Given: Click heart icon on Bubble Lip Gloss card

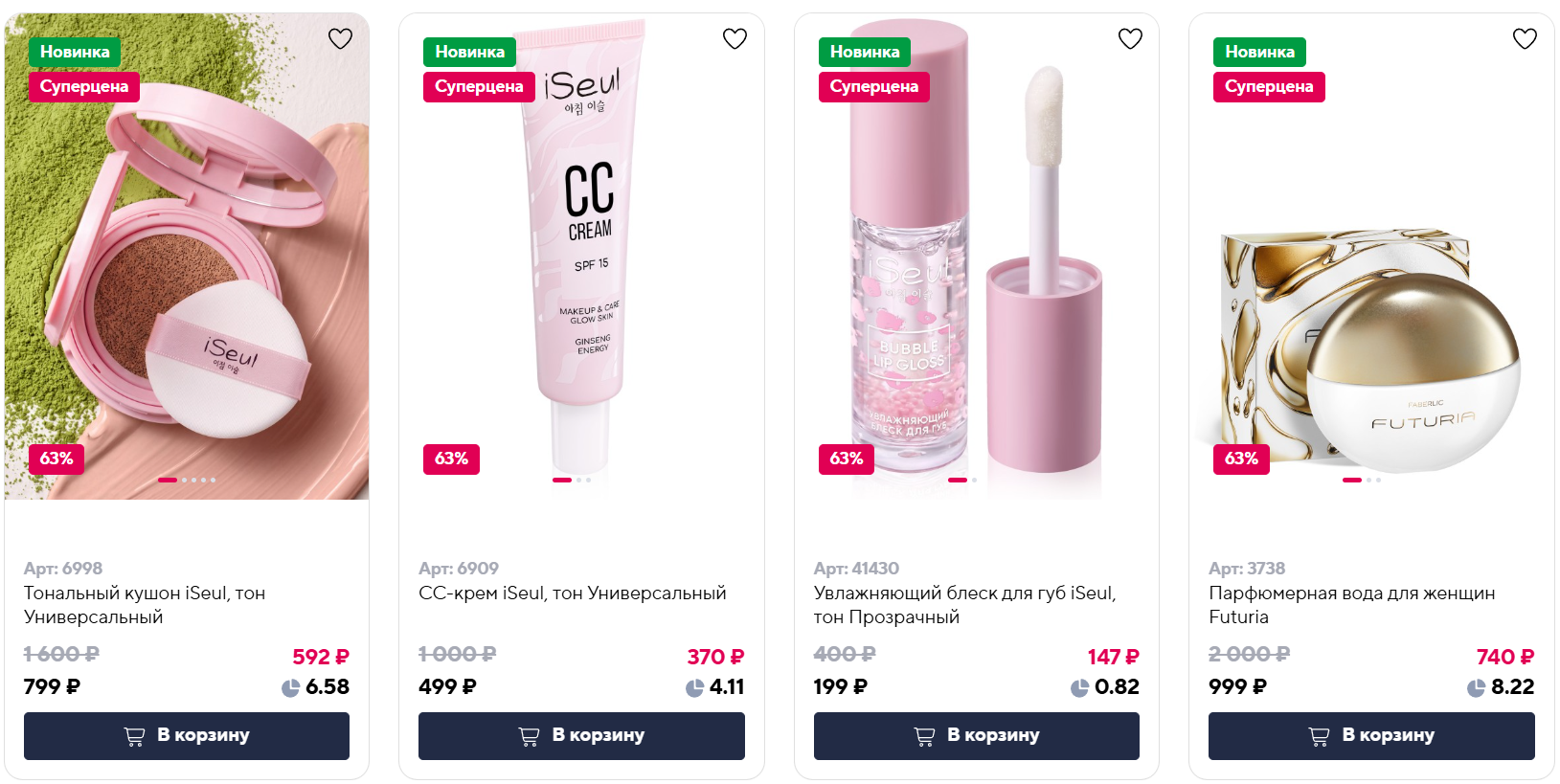Looking at the screenshot, I should click(1130, 38).
